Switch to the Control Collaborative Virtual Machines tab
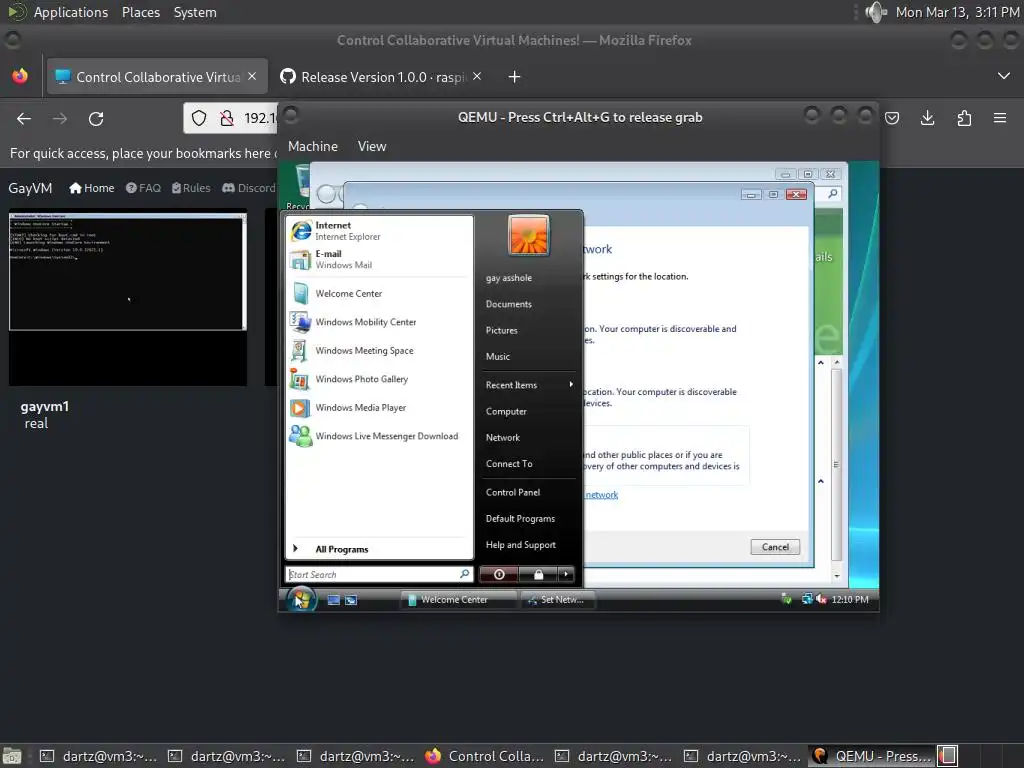 pos(158,77)
